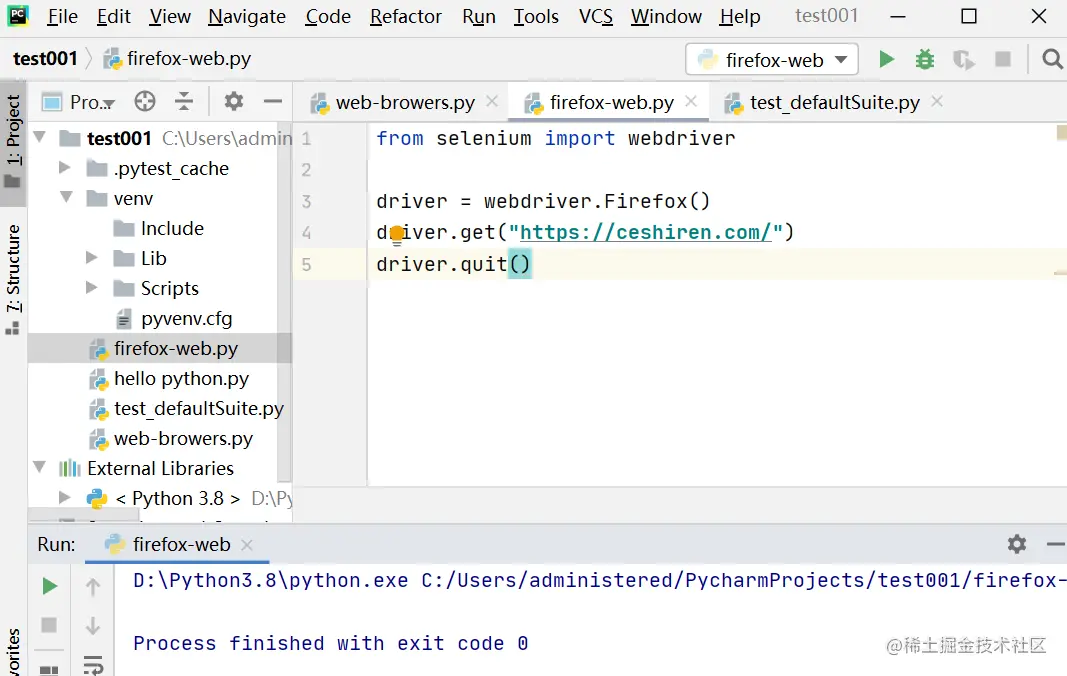Select web-browers.py in project tree
Image resolution: width=1067 pixels, height=676 pixels.
point(171,438)
